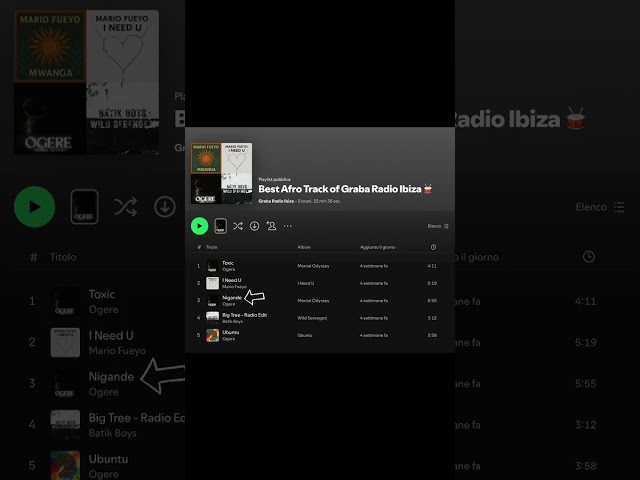Click the 3:58 duration in center Ubuntu row

(x=432, y=335)
